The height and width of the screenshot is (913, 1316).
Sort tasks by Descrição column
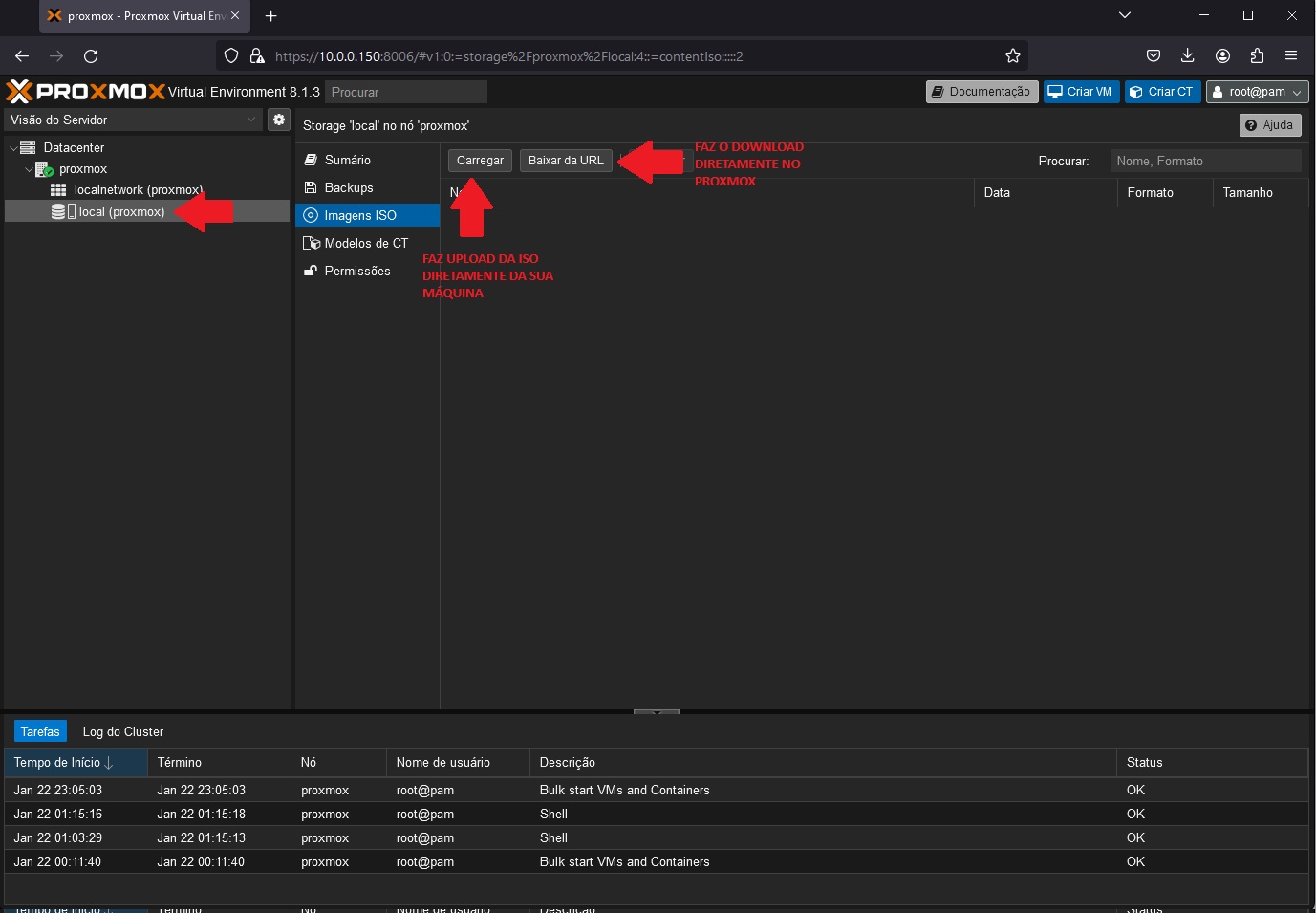coord(823,762)
